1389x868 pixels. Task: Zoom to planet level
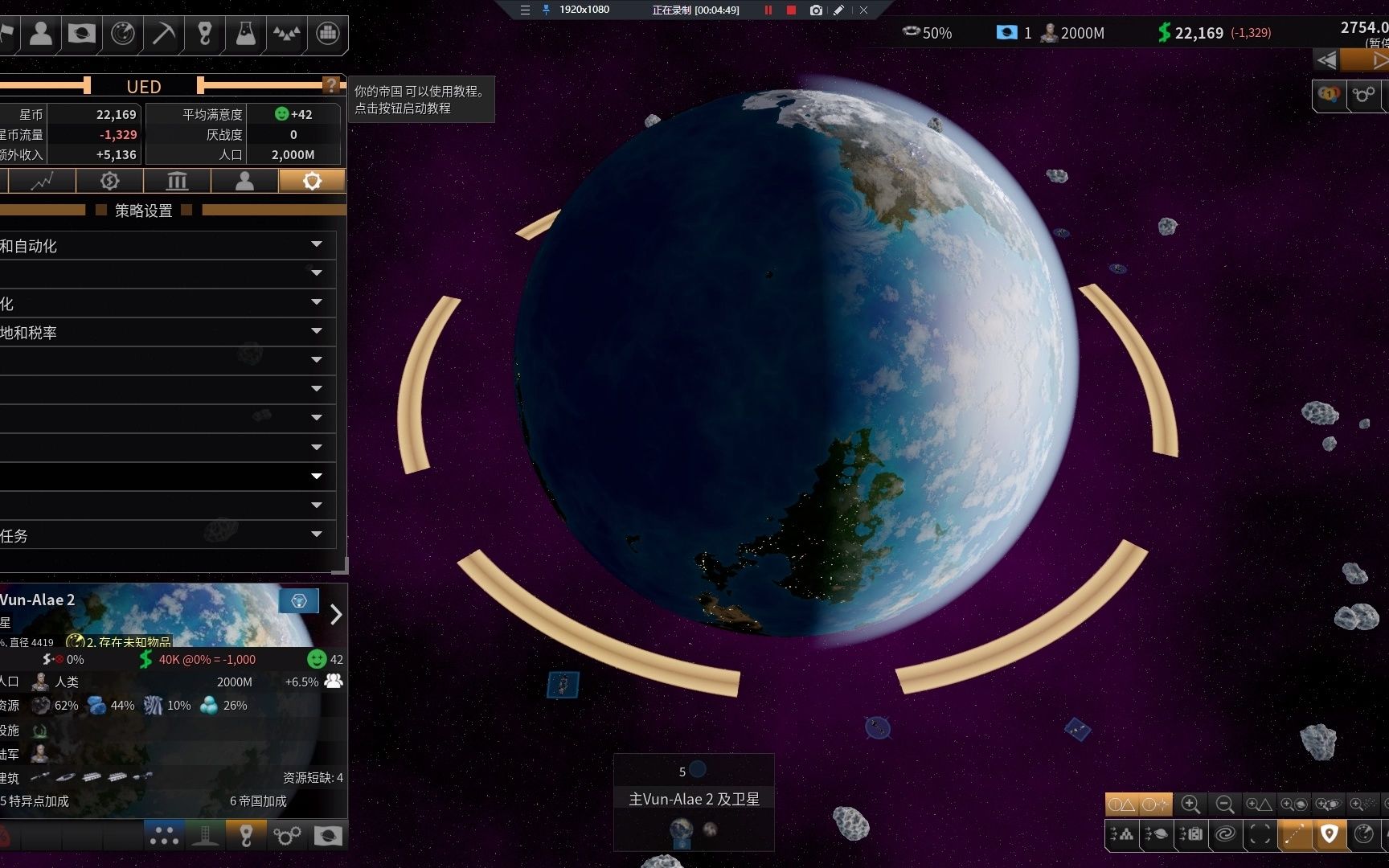tap(1293, 805)
